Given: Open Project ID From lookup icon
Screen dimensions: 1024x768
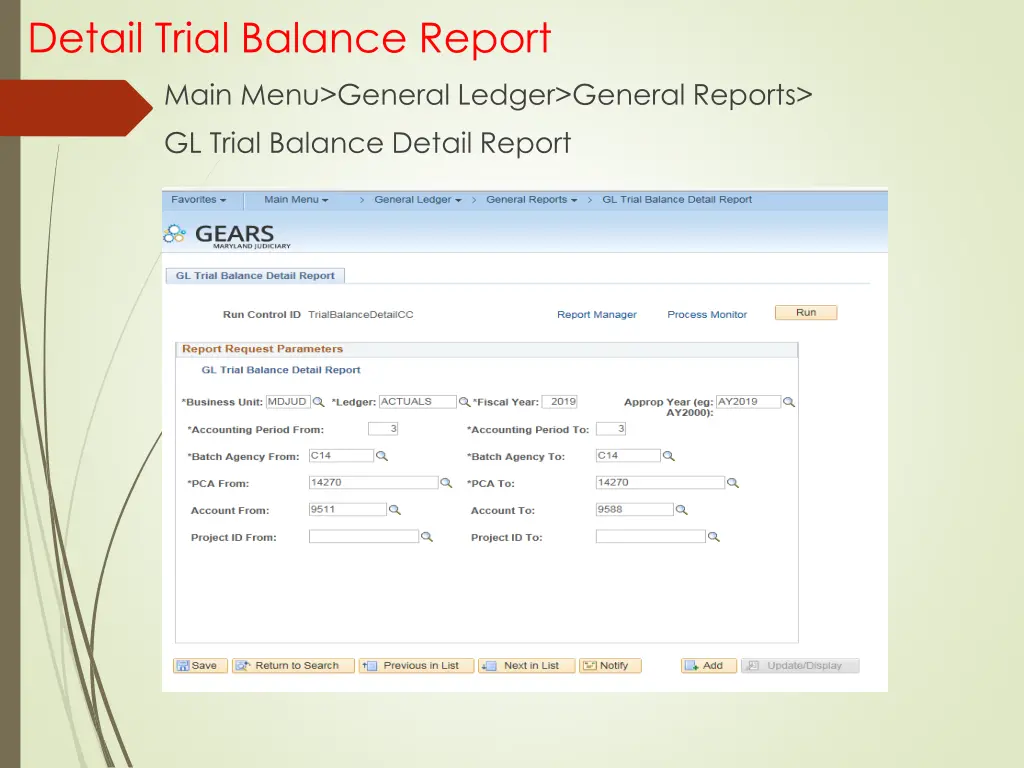Looking at the screenshot, I should tap(426, 536).
